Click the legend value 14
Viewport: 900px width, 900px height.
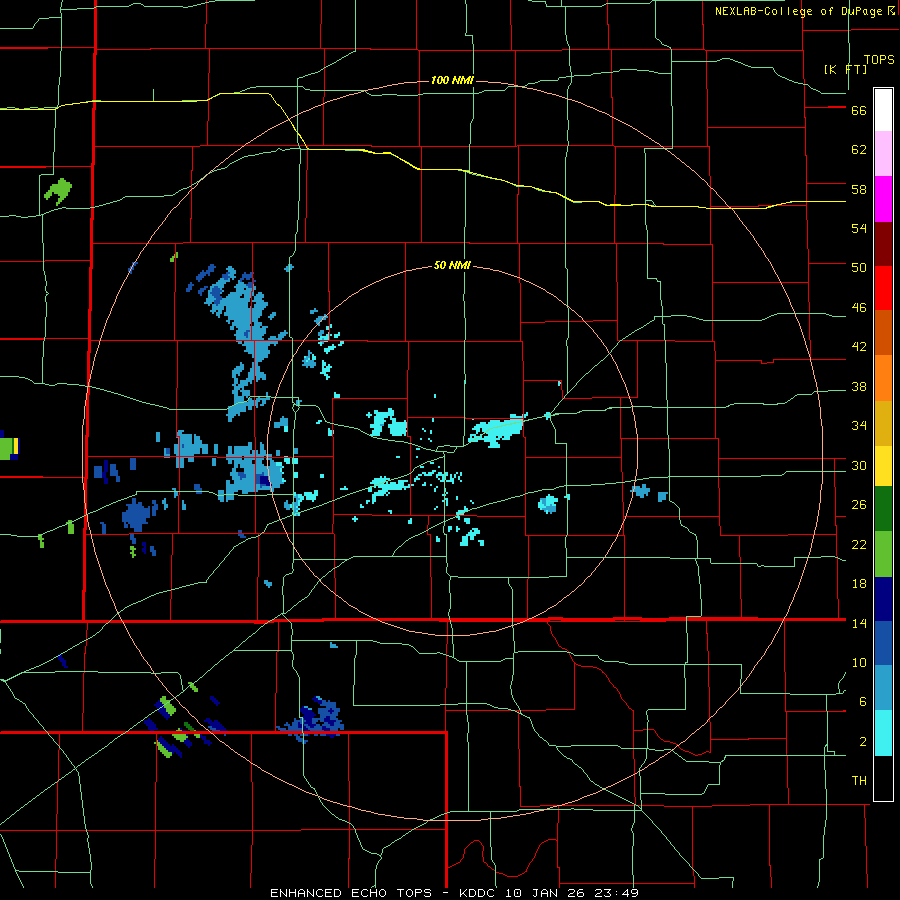click(859, 623)
